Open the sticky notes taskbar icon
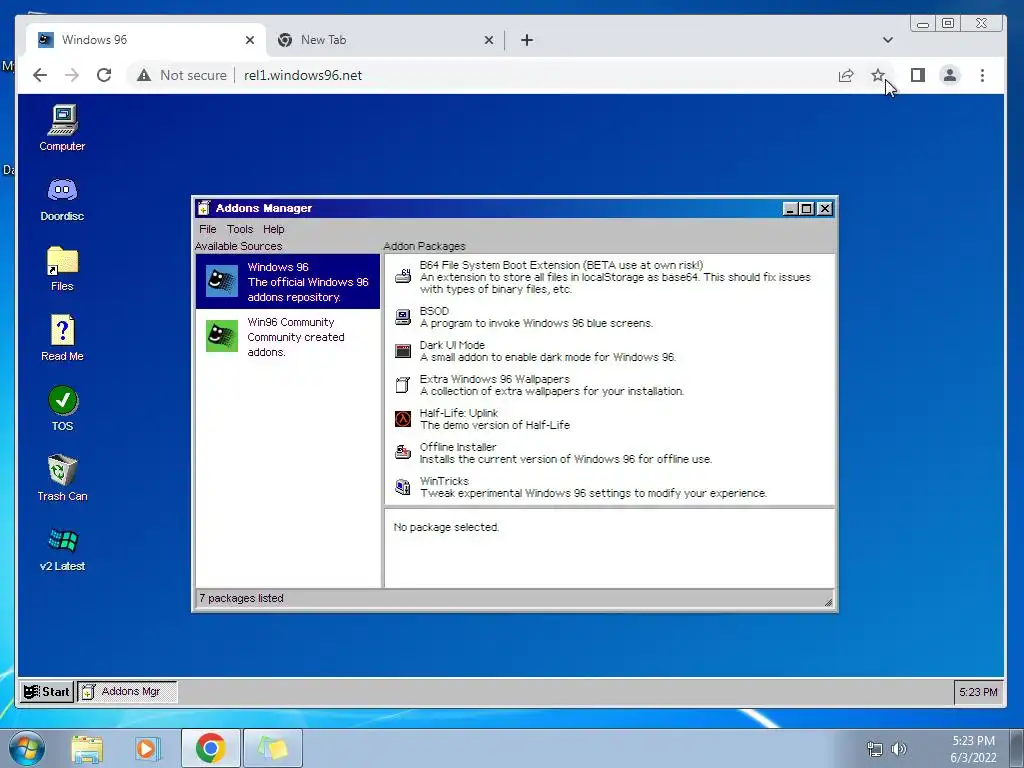The width and height of the screenshot is (1024, 768). pos(273,748)
